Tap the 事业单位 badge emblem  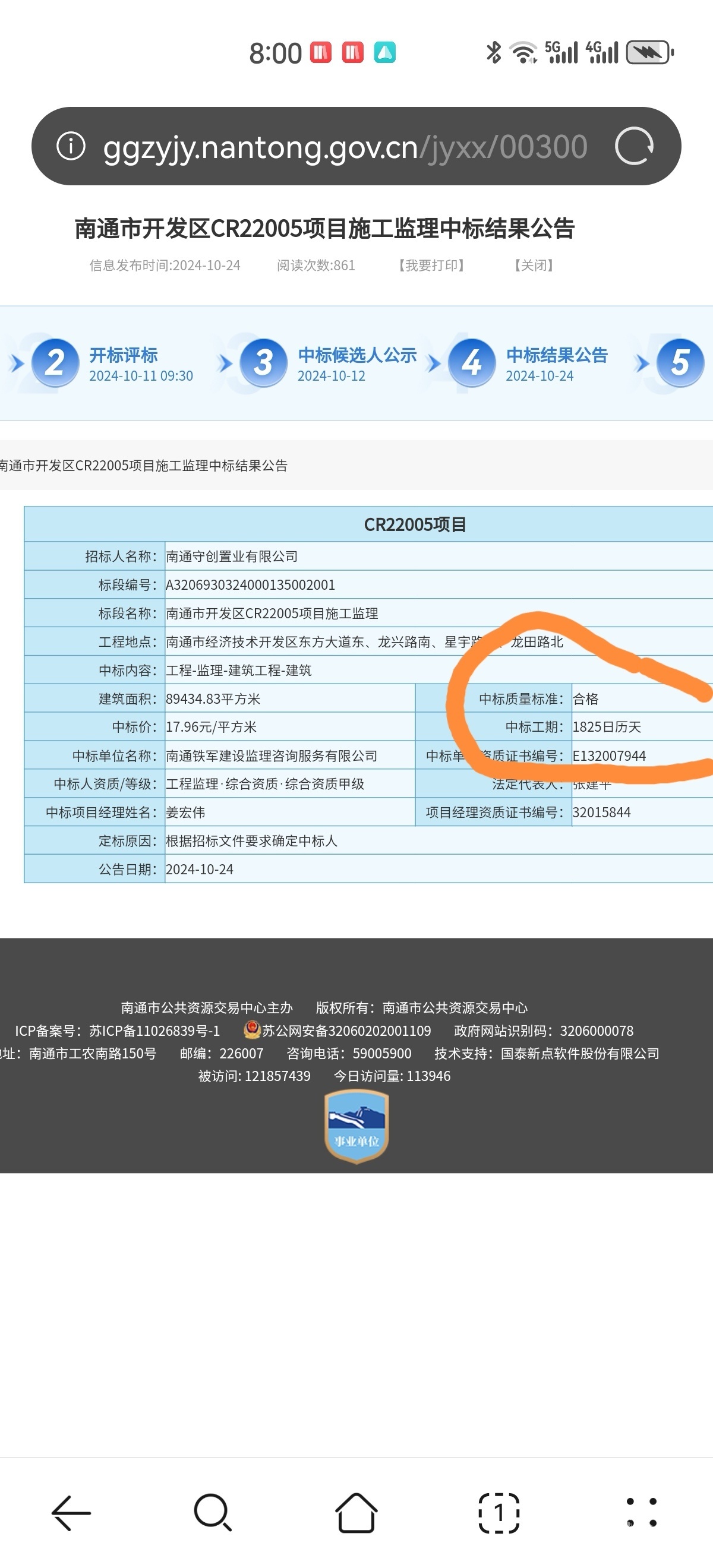(x=356, y=1126)
